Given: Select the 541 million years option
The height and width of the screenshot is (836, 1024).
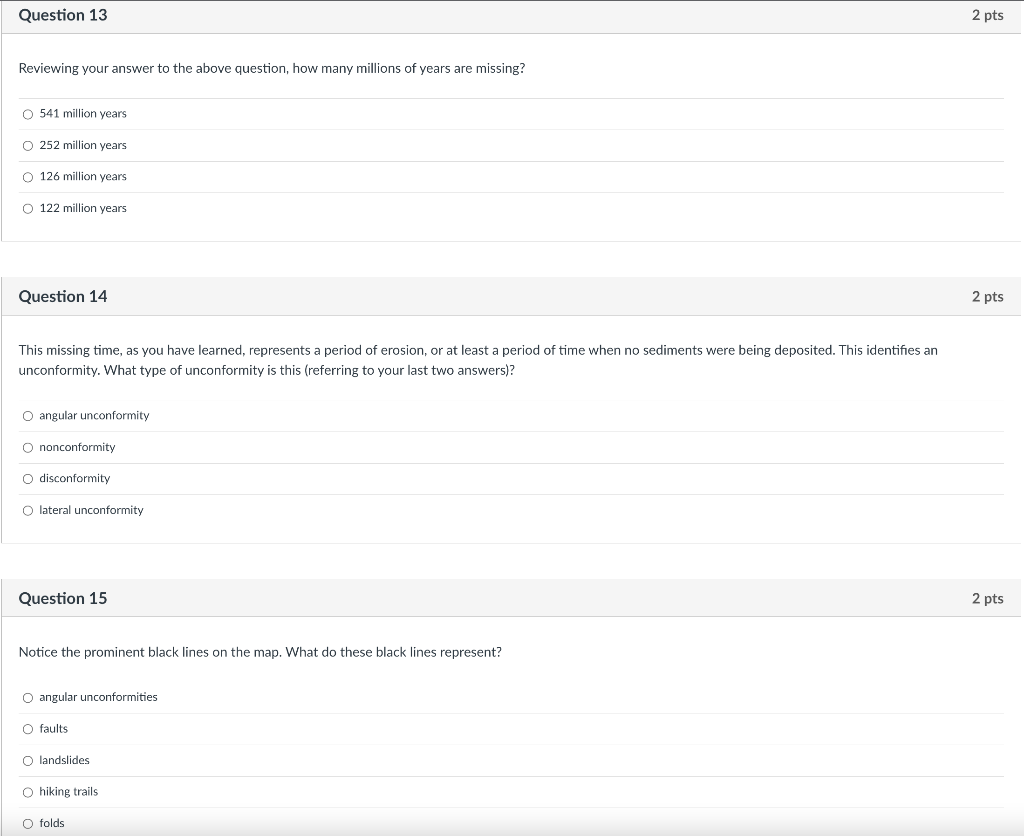Looking at the screenshot, I should (27, 114).
